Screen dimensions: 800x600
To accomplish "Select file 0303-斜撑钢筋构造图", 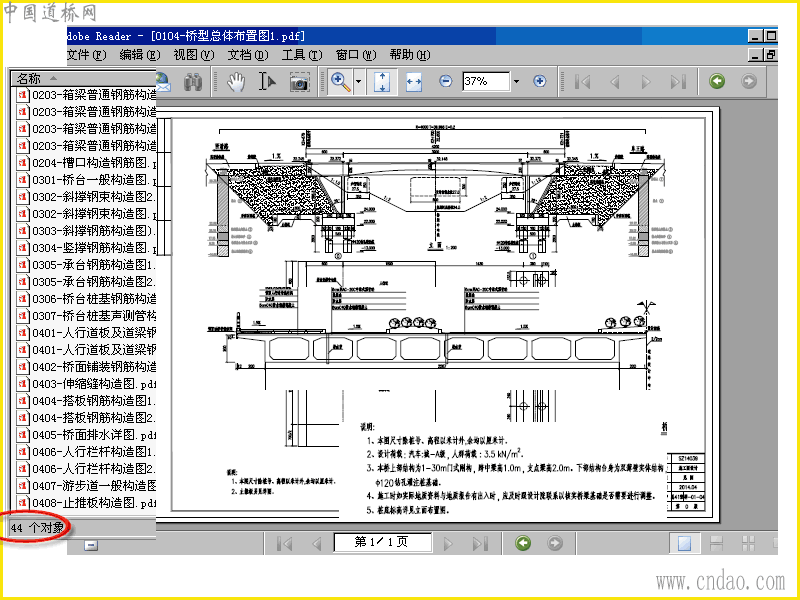I will 84,231.
